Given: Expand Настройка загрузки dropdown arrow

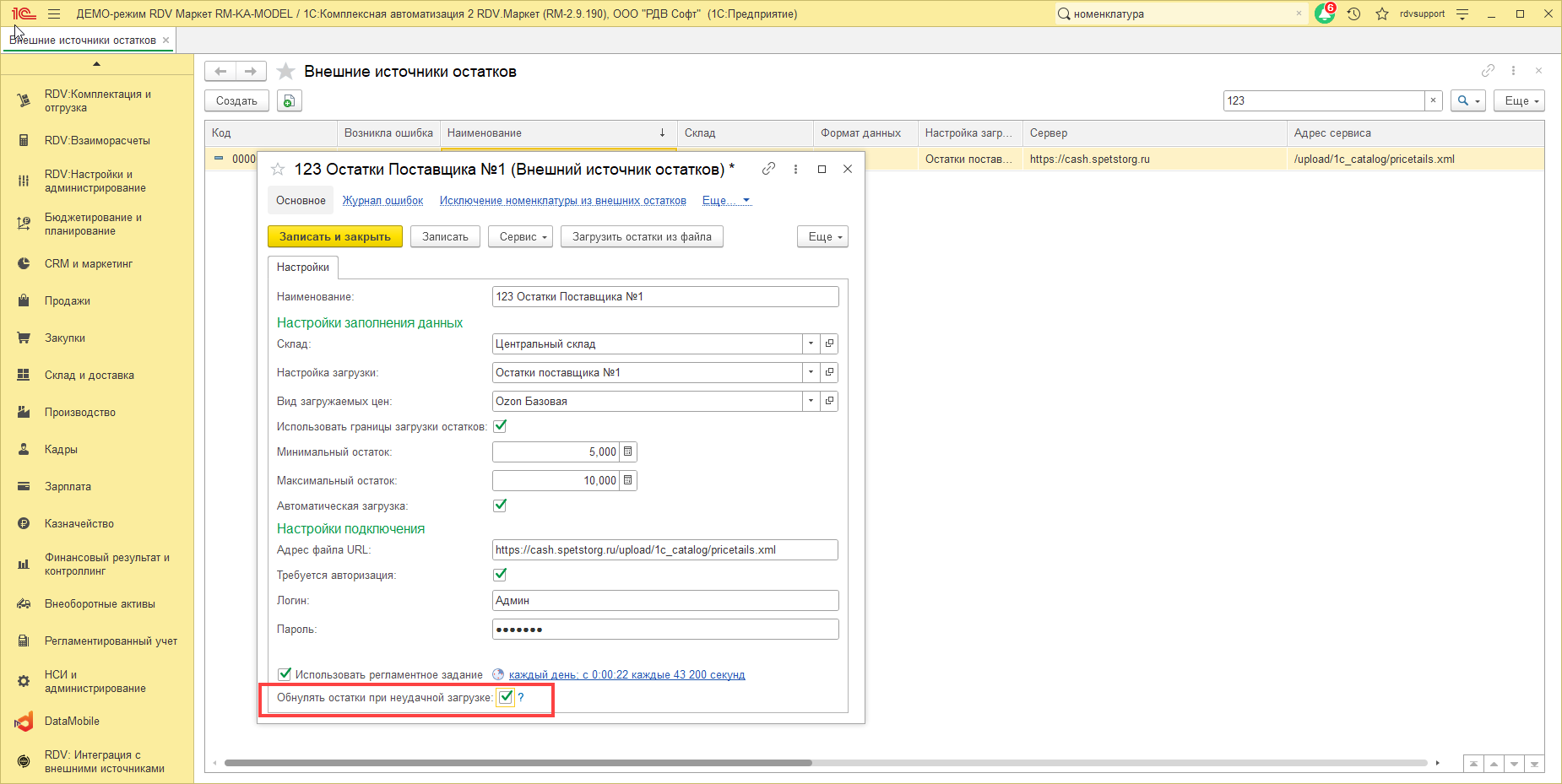Looking at the screenshot, I should pos(811,373).
